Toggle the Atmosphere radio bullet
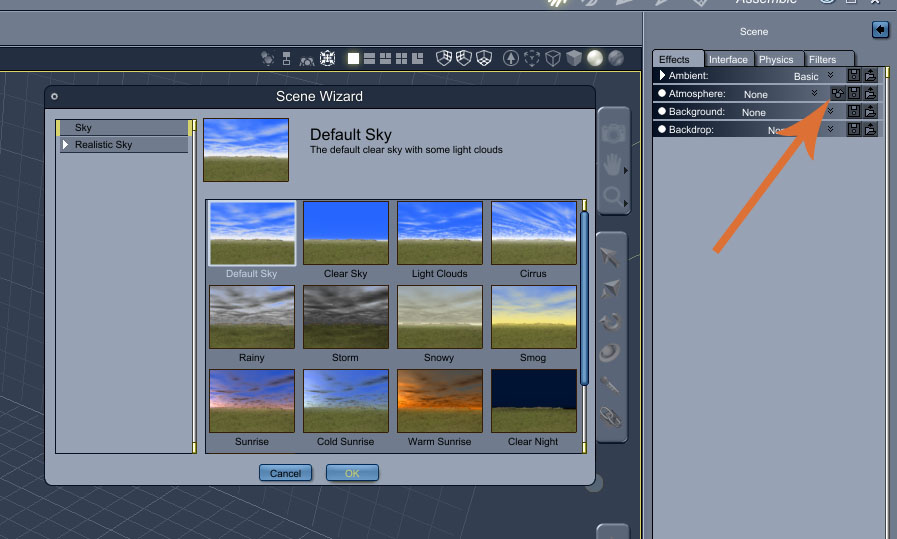The image size is (897, 539). click(x=662, y=93)
